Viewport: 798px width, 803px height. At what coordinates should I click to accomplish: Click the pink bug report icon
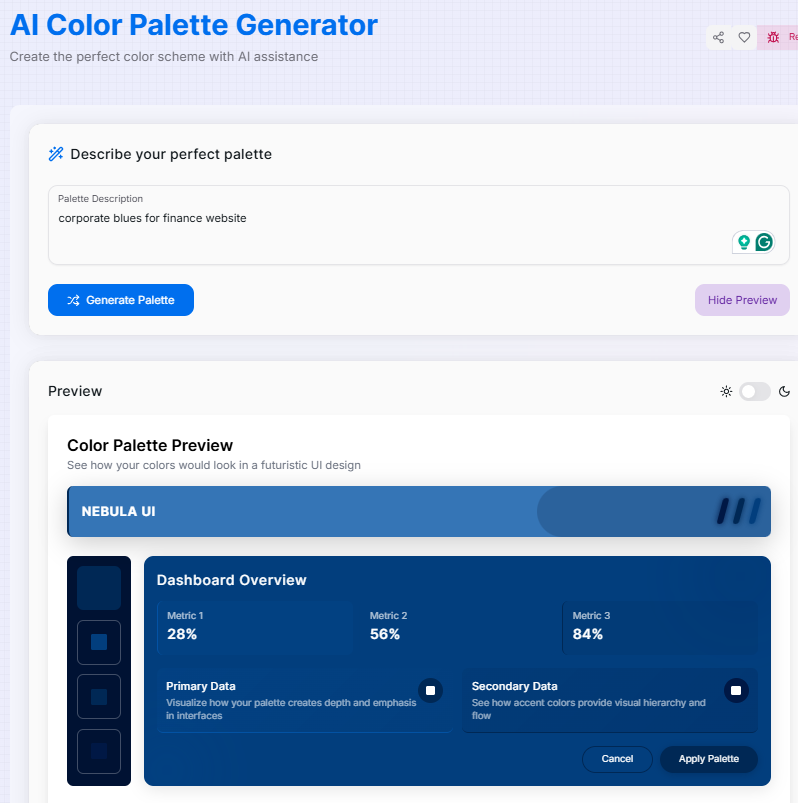pyautogui.click(x=774, y=36)
